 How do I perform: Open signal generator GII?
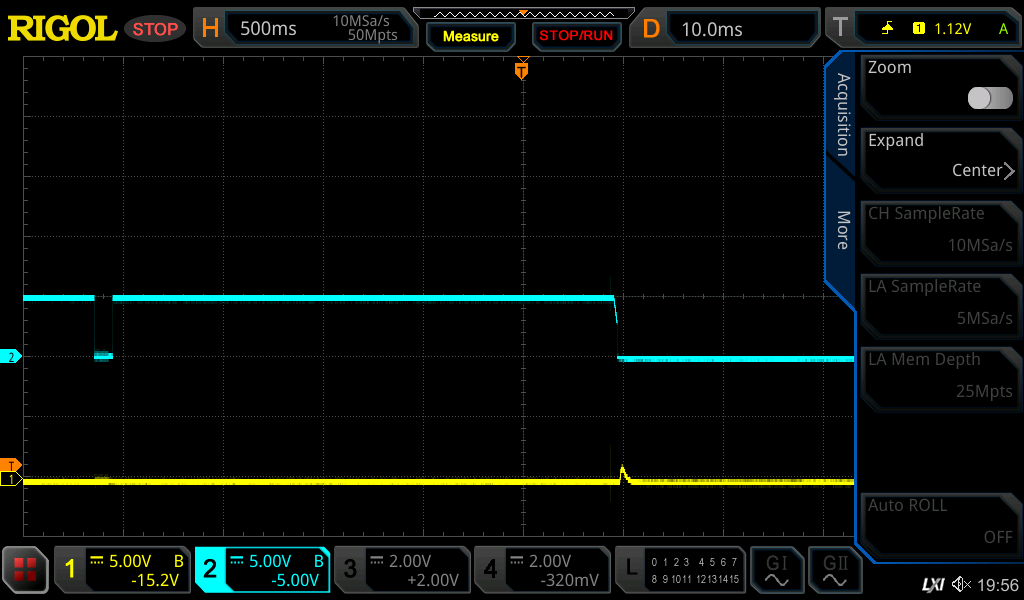pos(835,569)
